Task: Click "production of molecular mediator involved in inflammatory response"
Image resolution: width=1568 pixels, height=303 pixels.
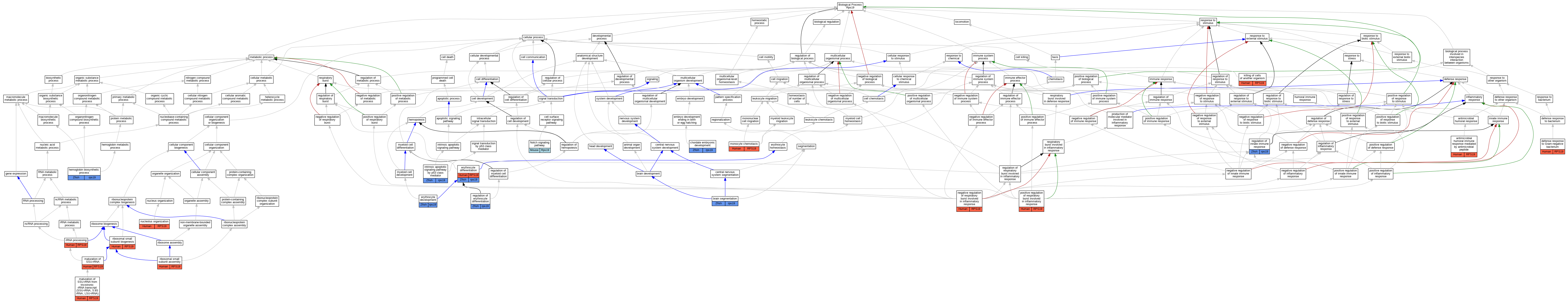Action: pos(1119,120)
